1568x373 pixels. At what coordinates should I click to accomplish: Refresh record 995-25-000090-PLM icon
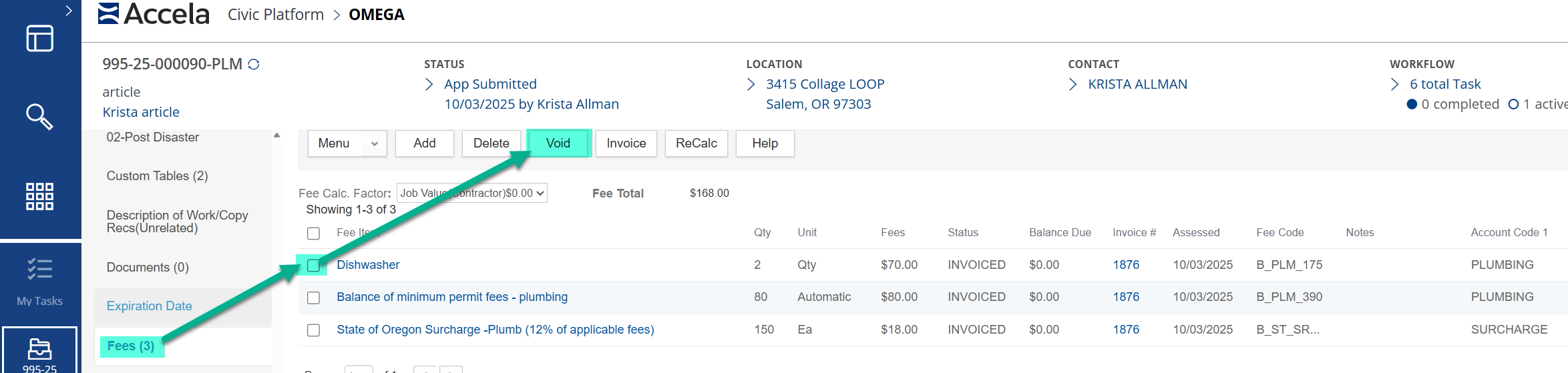click(x=254, y=65)
